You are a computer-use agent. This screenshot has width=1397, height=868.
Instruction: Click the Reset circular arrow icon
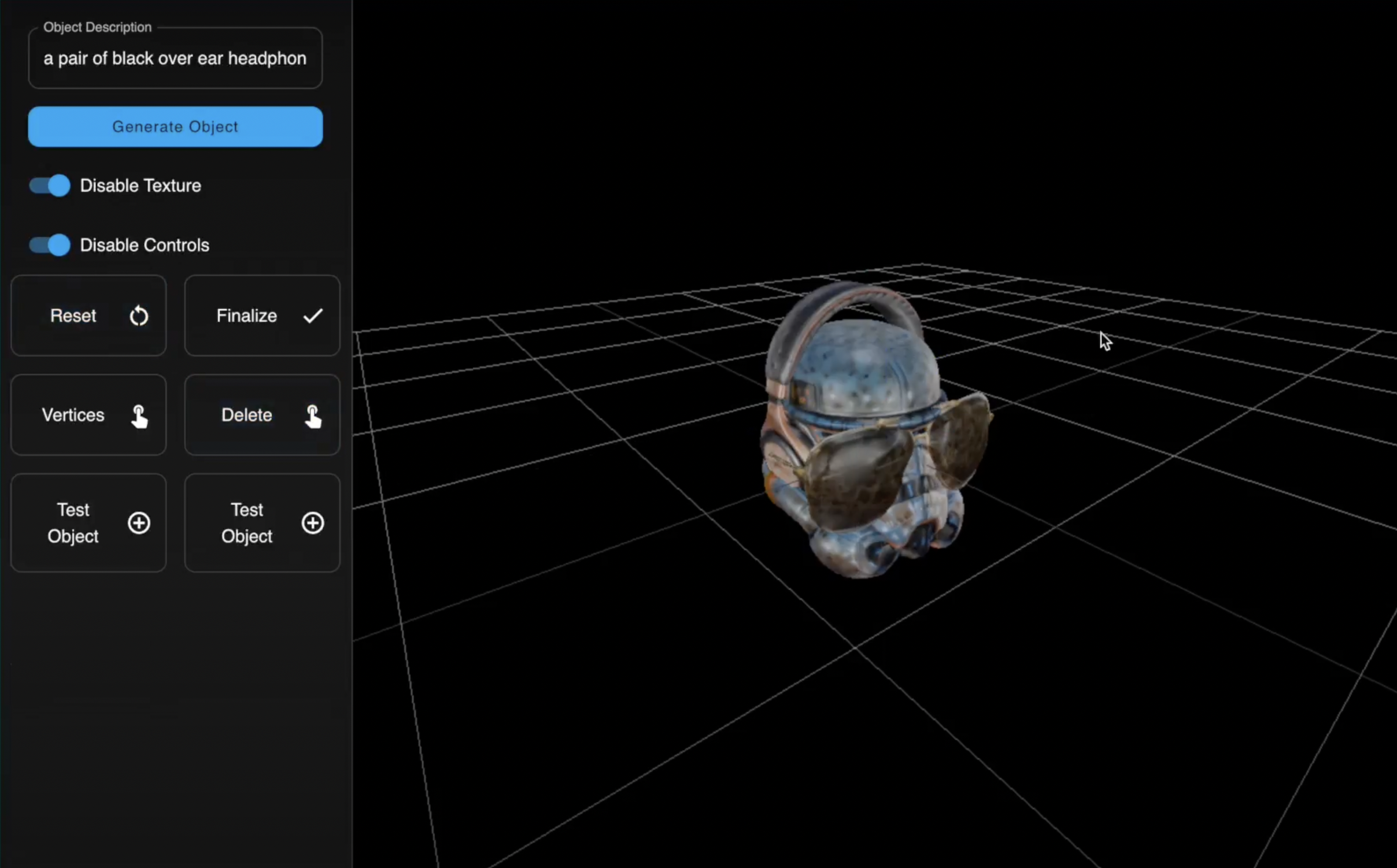pos(139,316)
